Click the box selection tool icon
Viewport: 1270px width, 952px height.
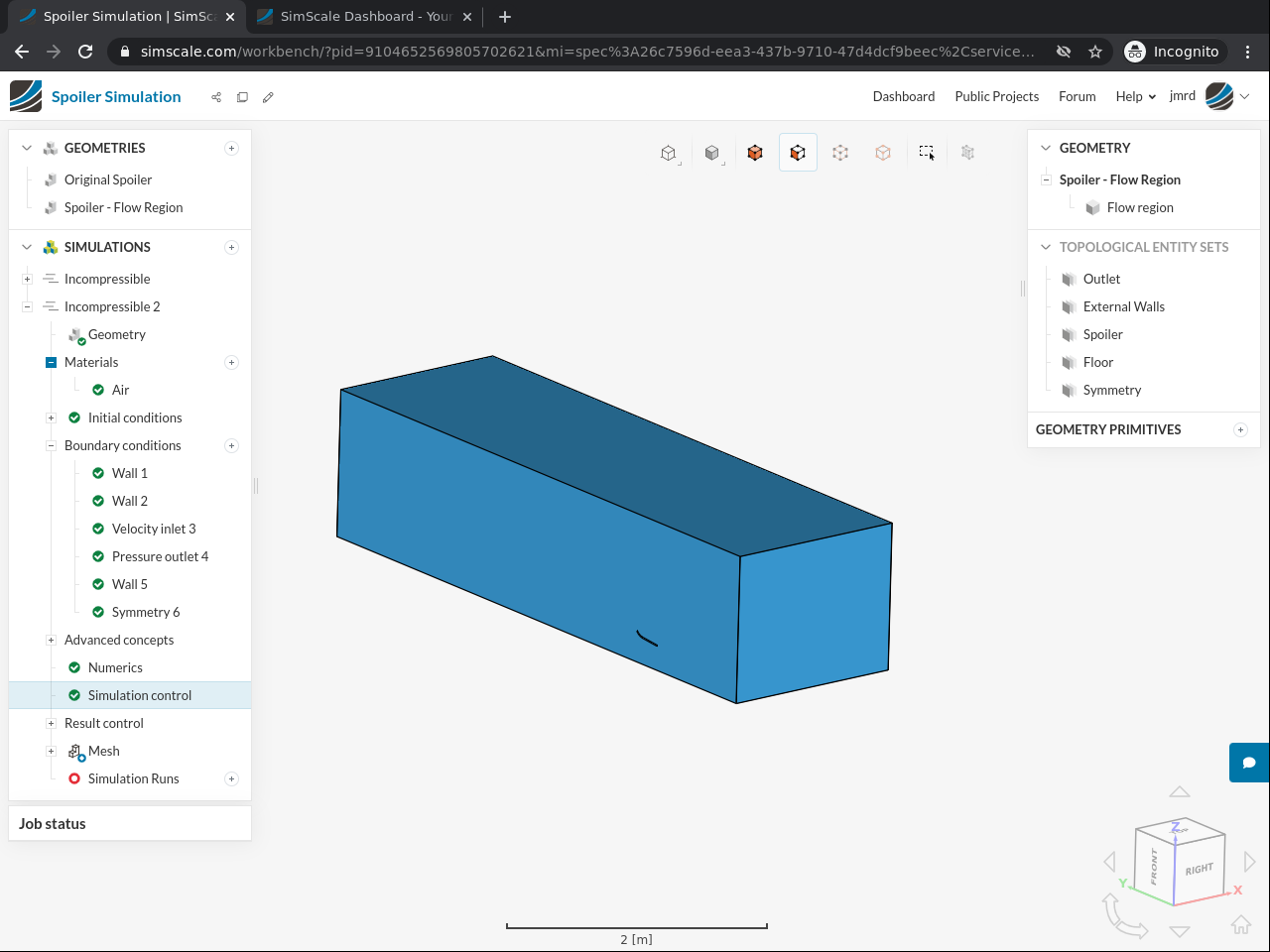(x=926, y=153)
